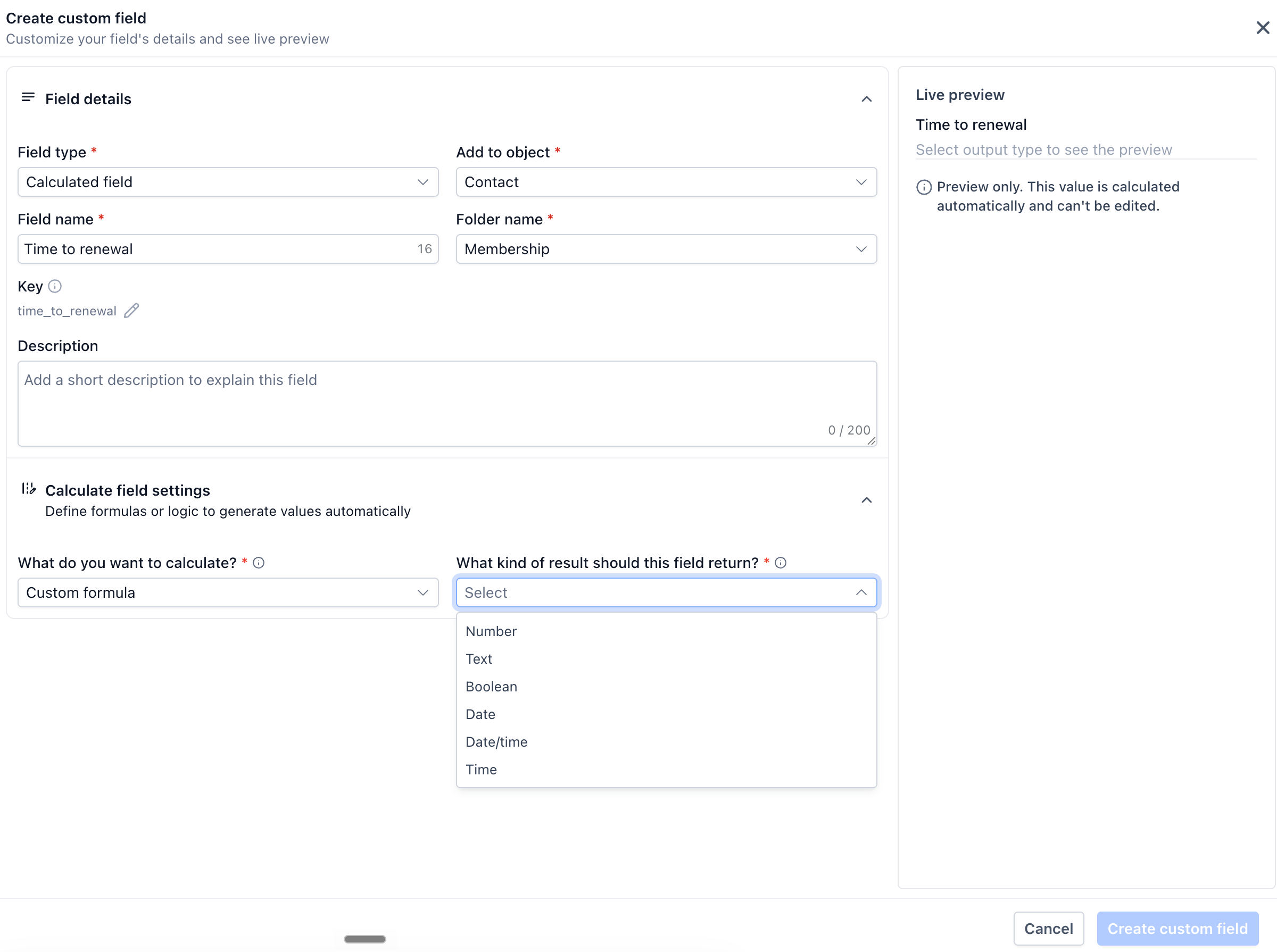Click the 'Time to renewal' preview label
Screen dimensions: 1277x952
point(971,124)
